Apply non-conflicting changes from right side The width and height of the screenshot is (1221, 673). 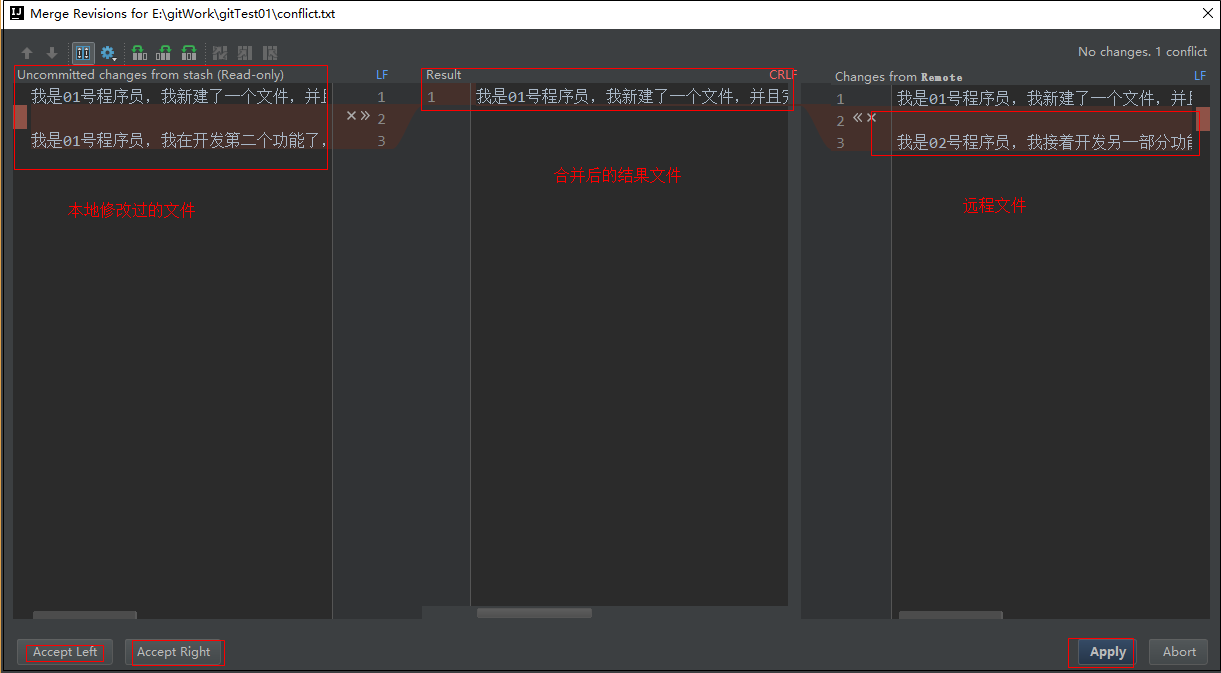coord(189,53)
